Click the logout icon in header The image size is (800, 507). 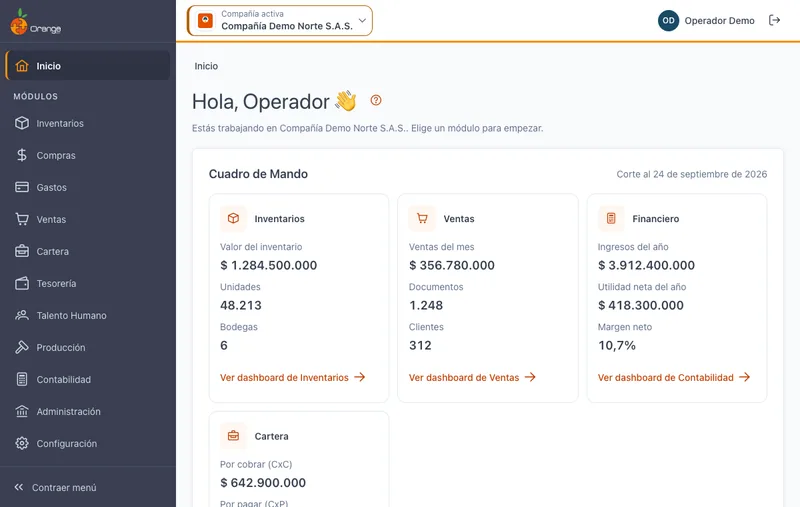774,20
